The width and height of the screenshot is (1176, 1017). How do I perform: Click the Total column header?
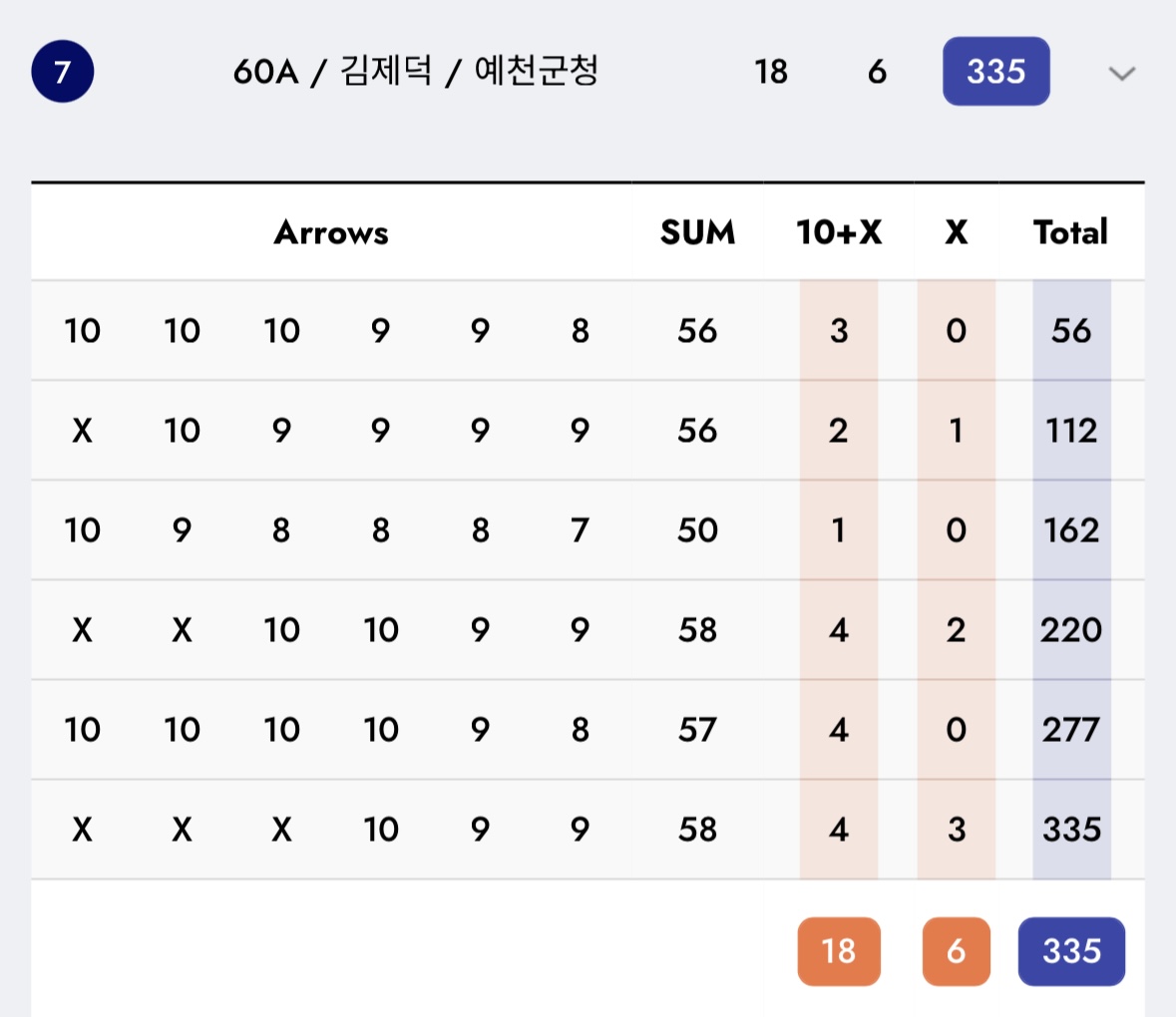point(1070,232)
